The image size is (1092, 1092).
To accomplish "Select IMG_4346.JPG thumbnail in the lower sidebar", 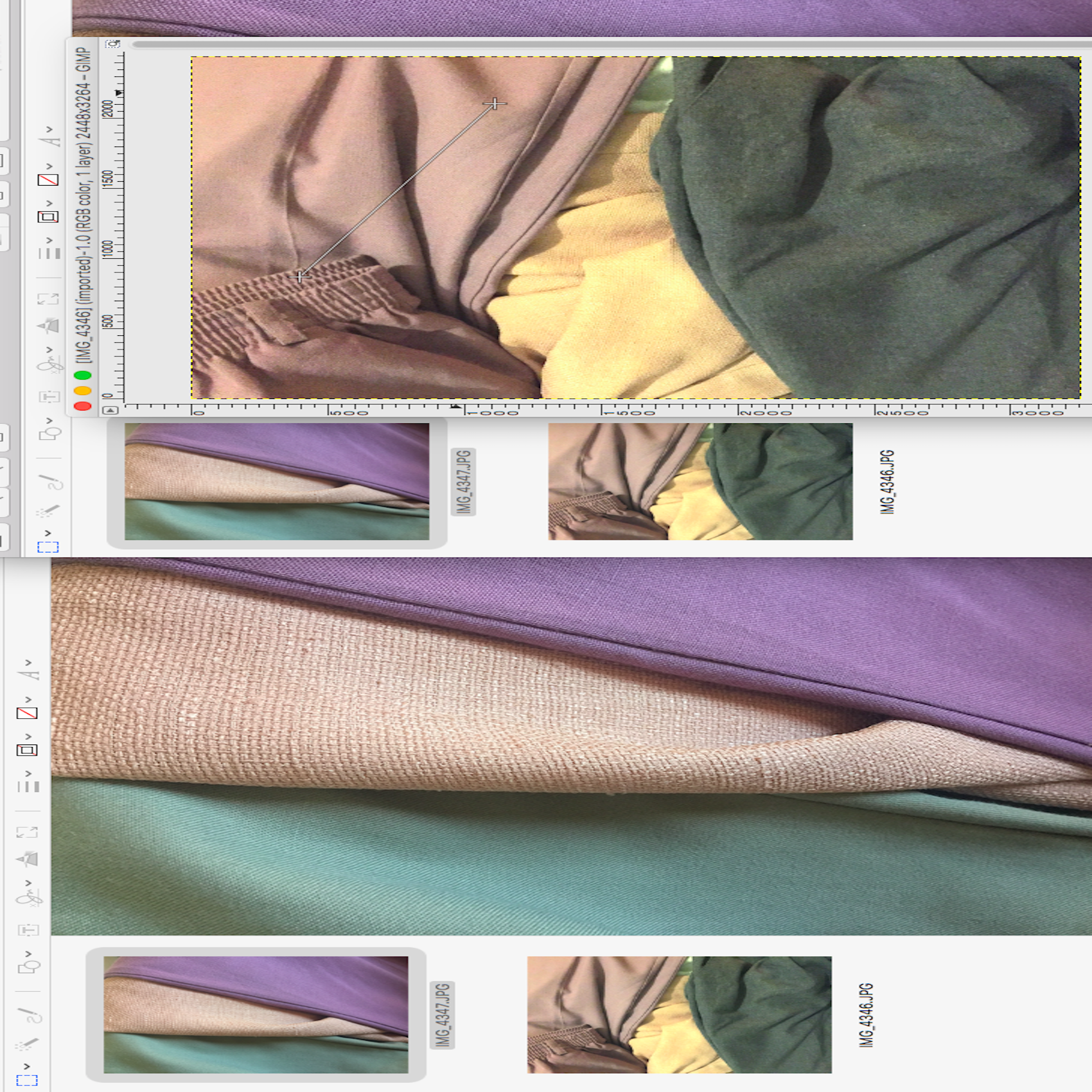I will [x=679, y=1014].
